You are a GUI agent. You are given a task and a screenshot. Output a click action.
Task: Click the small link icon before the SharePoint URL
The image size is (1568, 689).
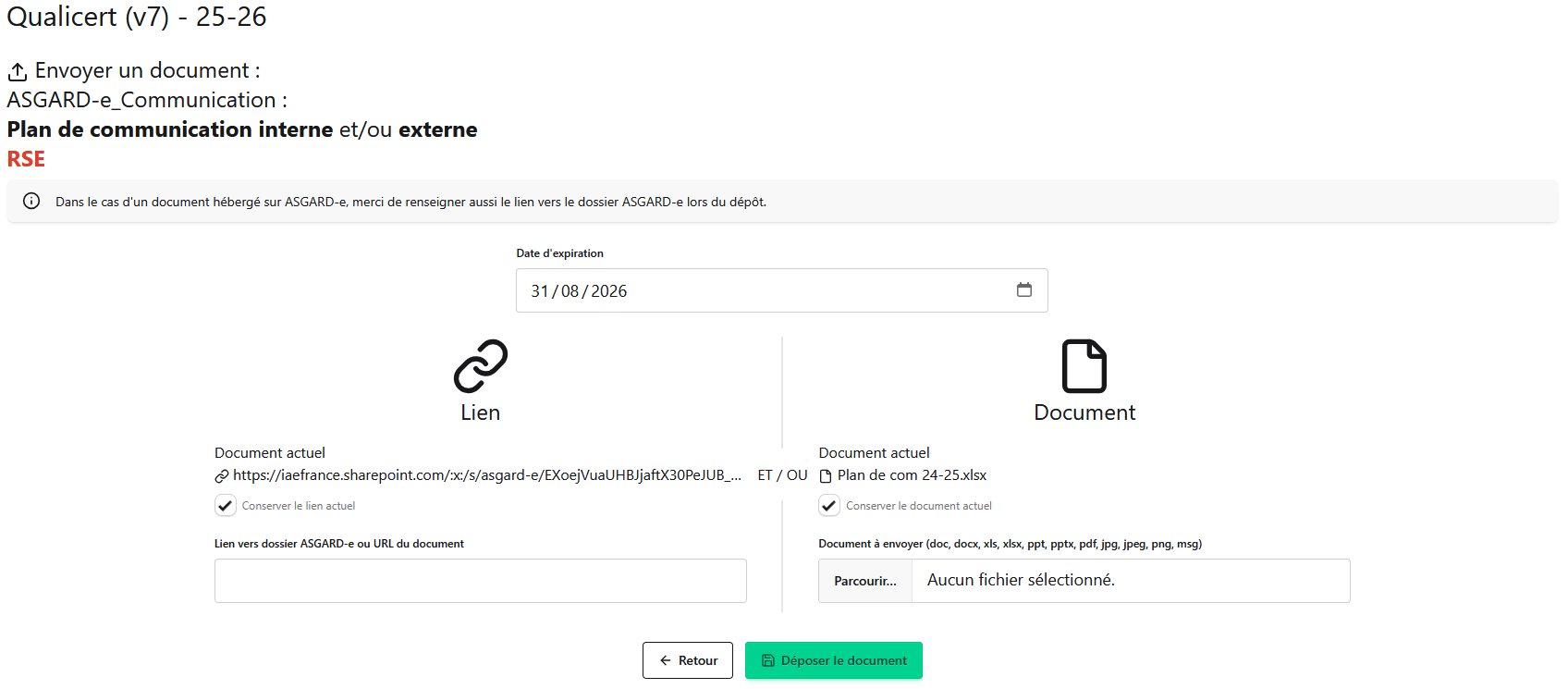coord(222,476)
